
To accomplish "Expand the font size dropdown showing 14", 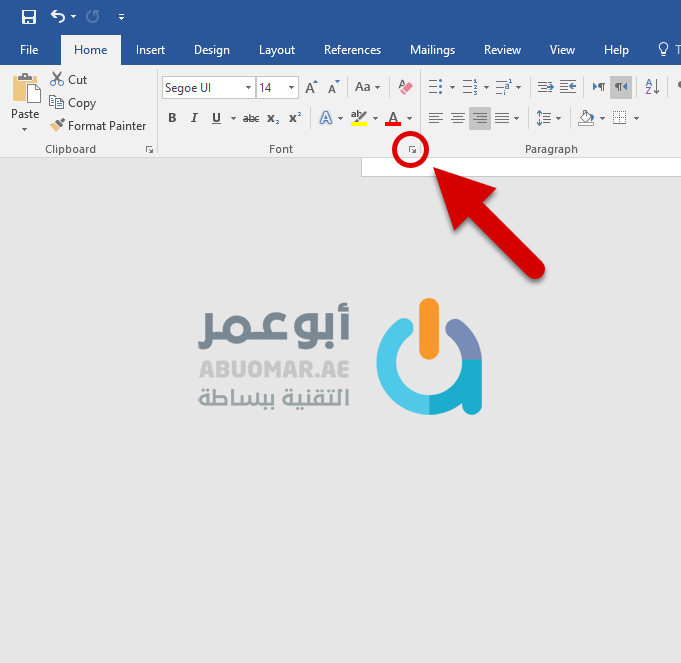I will click(x=291, y=88).
